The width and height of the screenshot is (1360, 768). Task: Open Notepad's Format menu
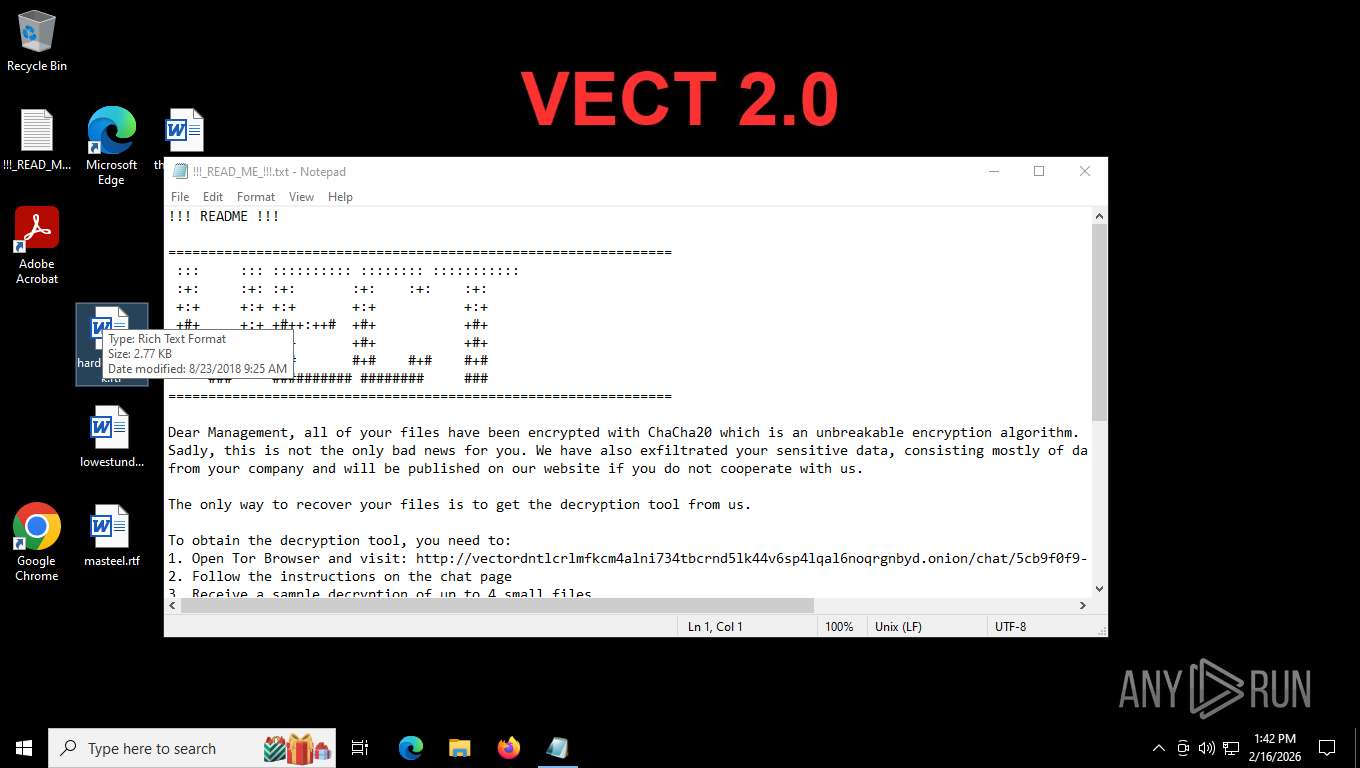(256, 197)
